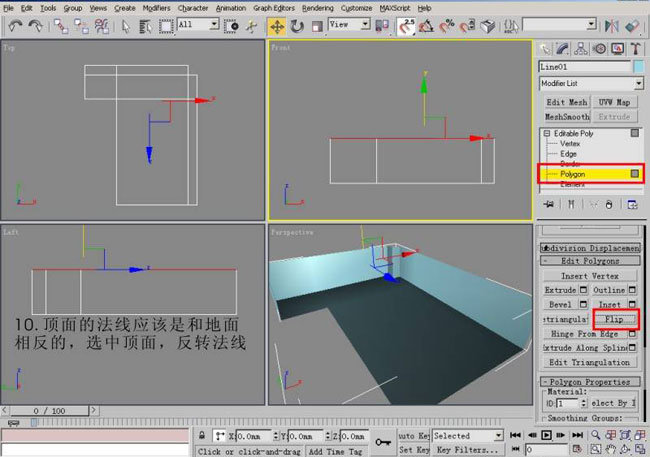
Task: Click the Flip button
Action: [x=614, y=318]
